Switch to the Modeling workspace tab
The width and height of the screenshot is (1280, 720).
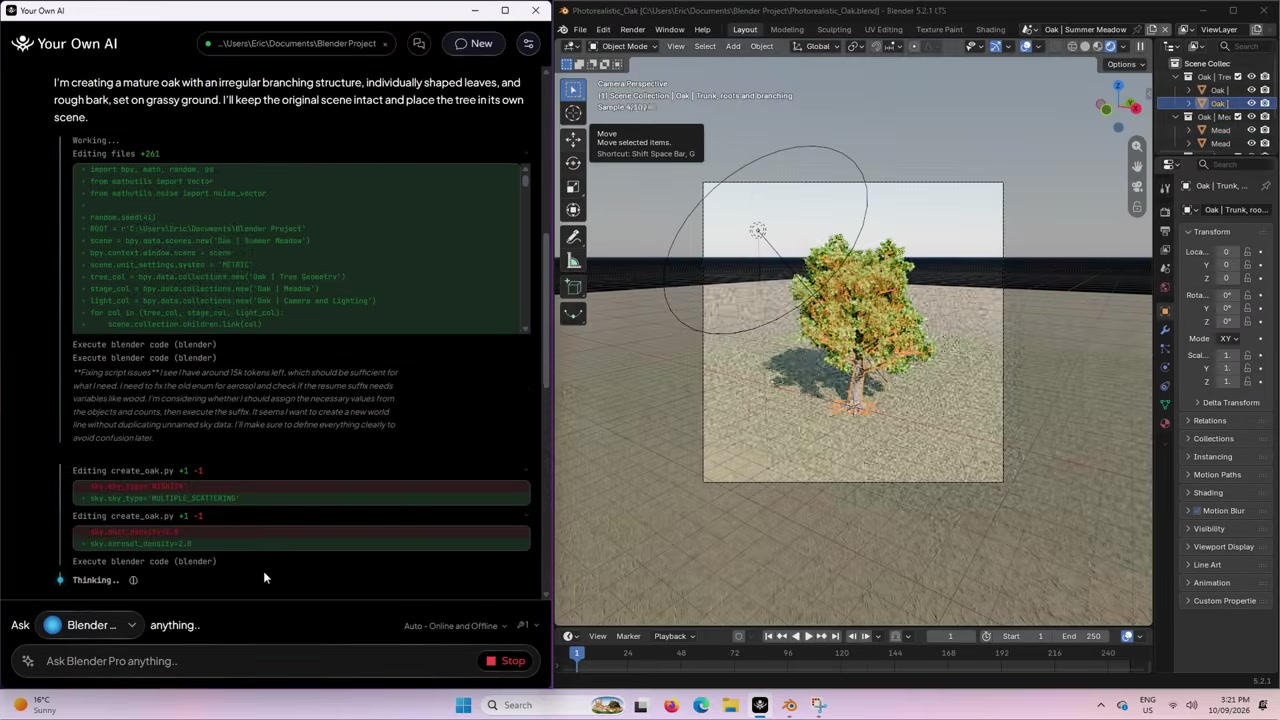(786, 30)
